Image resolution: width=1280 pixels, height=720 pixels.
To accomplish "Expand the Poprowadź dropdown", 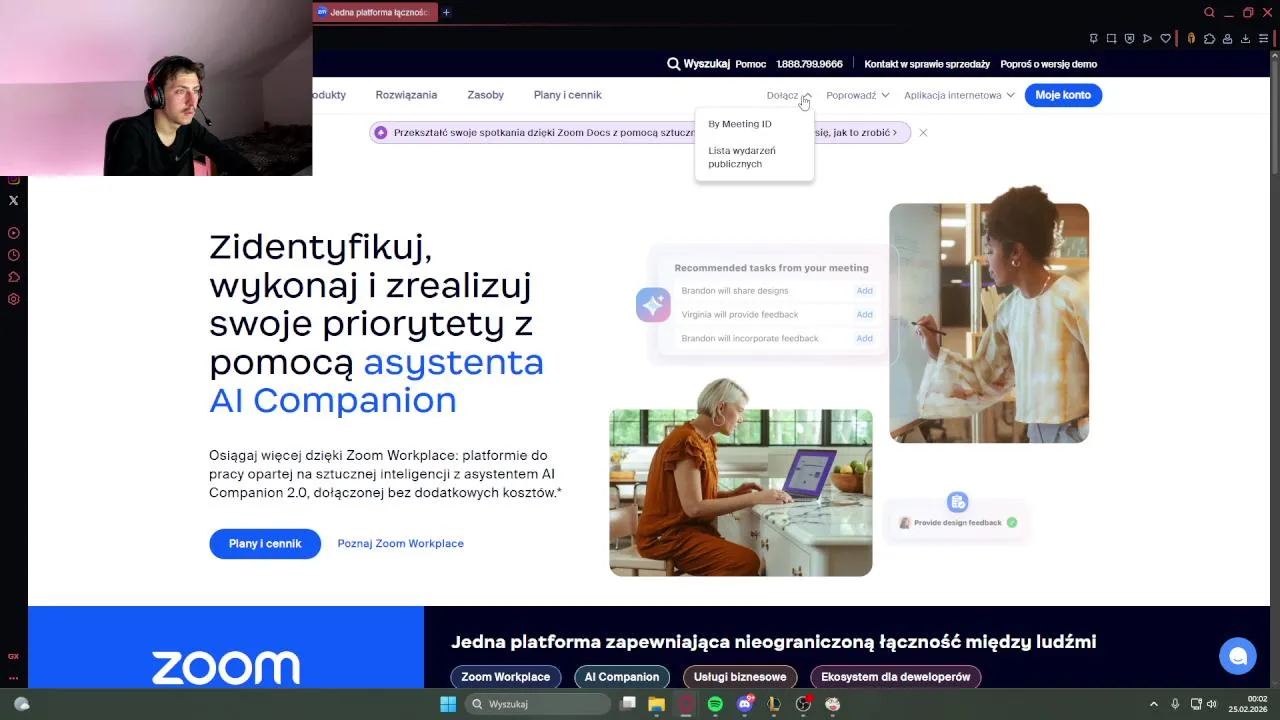I will (857, 95).
